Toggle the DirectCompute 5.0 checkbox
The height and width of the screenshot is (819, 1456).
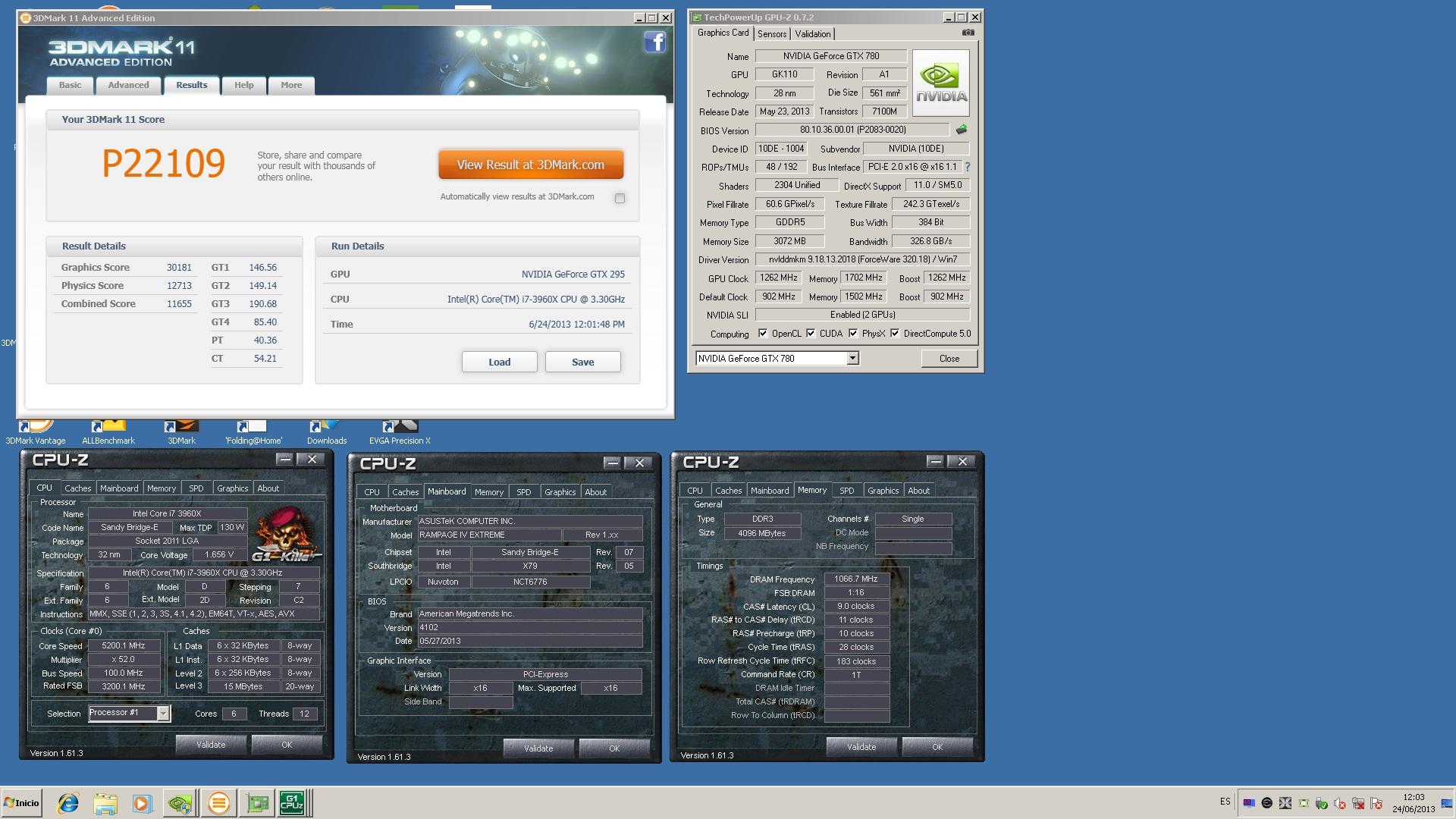895,333
